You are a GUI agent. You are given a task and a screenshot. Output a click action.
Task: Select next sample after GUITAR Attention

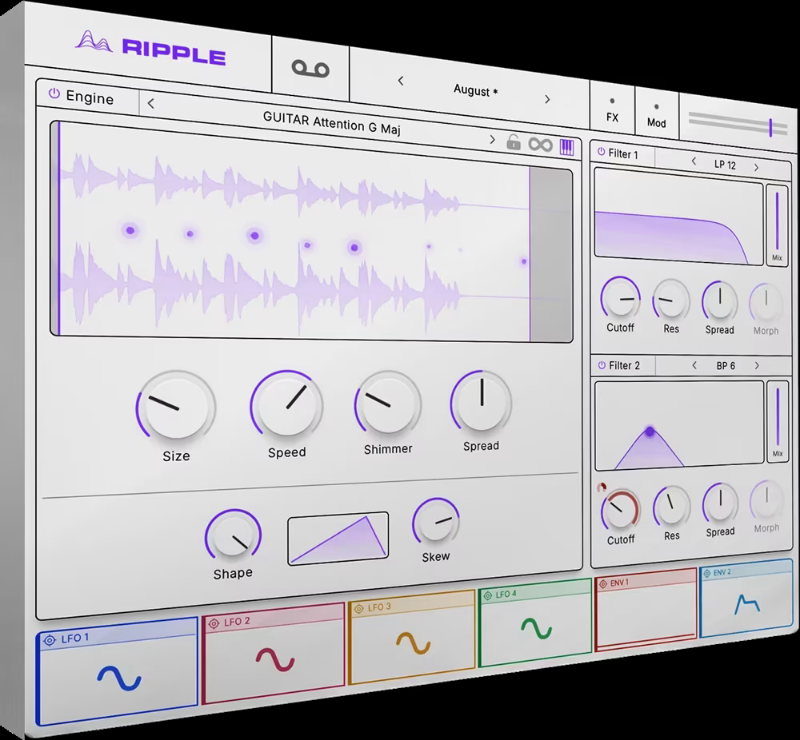pos(492,139)
